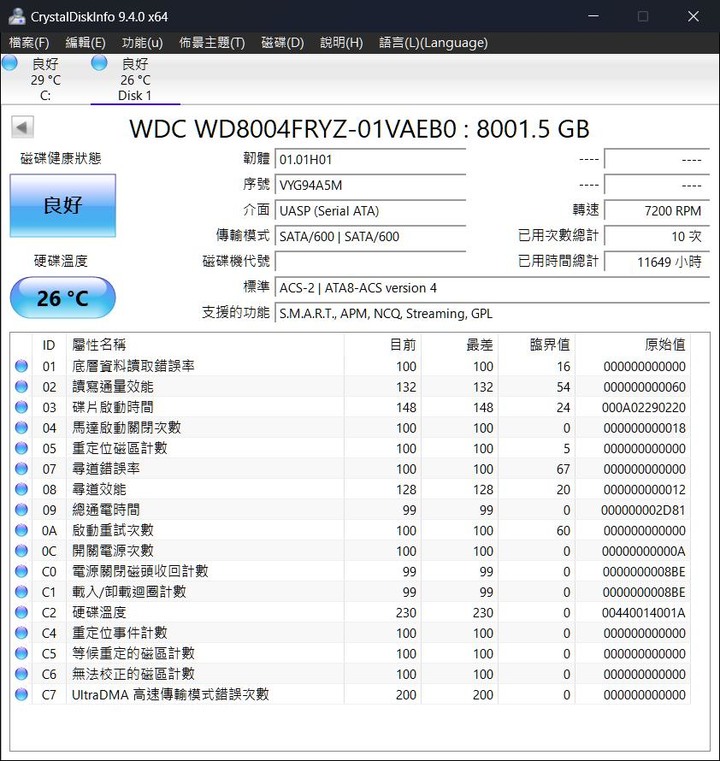Click status dot for attribute C5 等候重定的磁區計數
Viewport: 720px width, 761px height.
tap(21, 653)
